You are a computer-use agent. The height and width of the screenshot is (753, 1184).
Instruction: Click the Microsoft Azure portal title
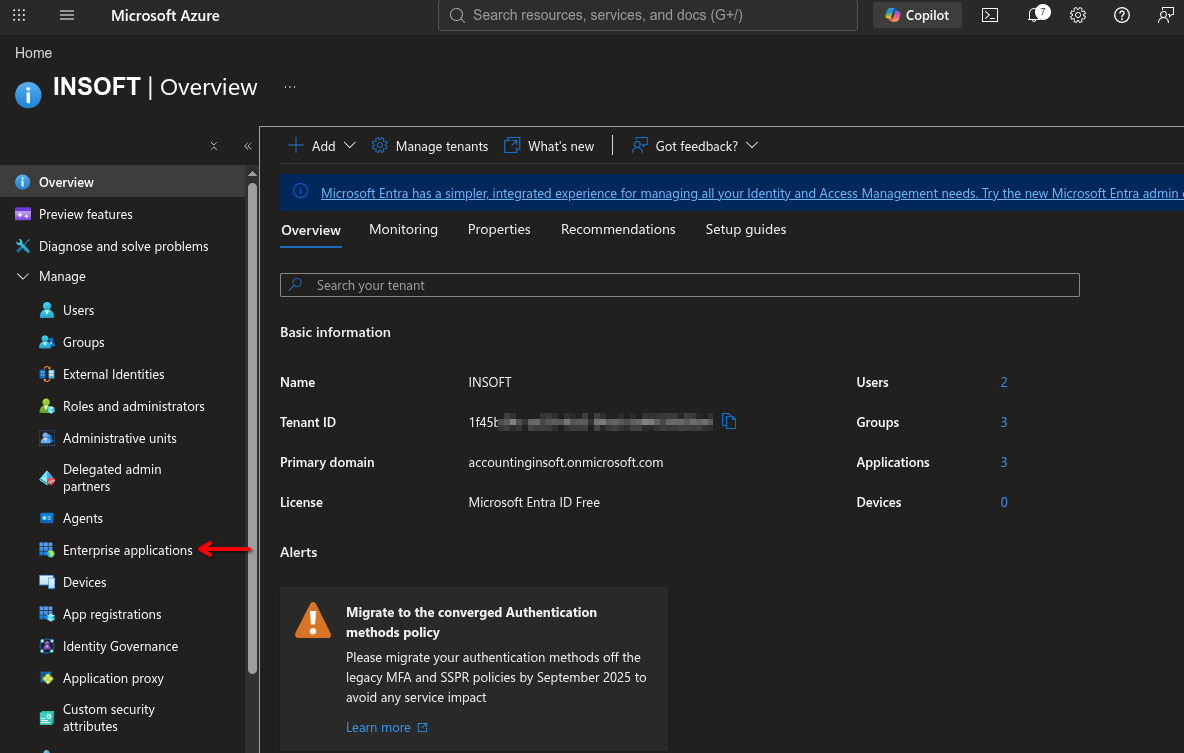pos(165,15)
